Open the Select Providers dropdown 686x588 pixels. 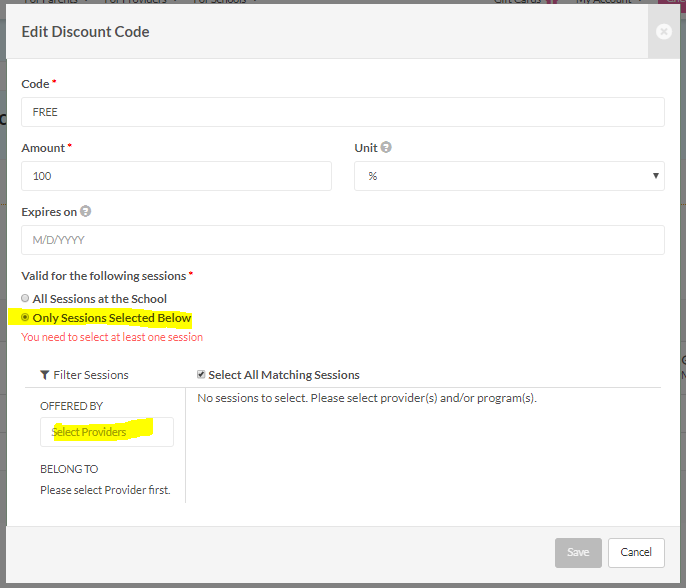pyautogui.click(x=106, y=432)
